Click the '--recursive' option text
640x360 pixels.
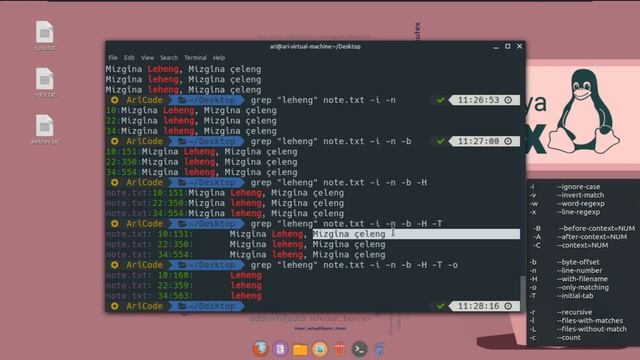[574, 312]
